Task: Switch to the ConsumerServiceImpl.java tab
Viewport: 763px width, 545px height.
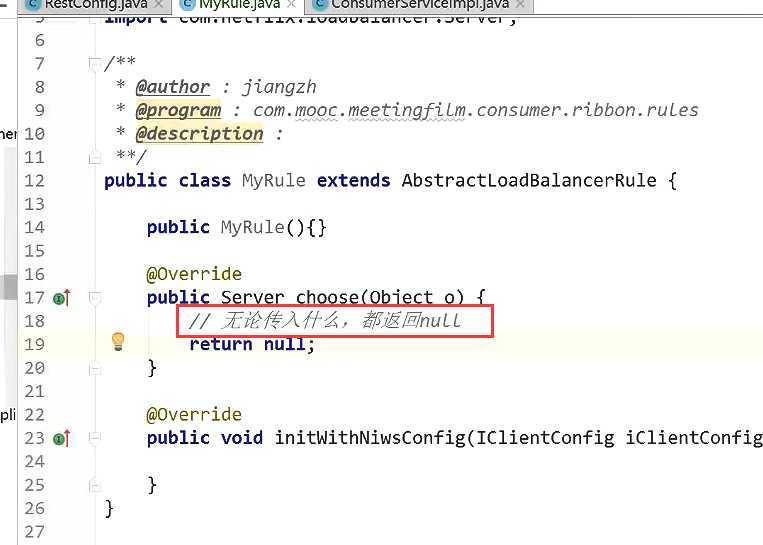Action: (419, 5)
